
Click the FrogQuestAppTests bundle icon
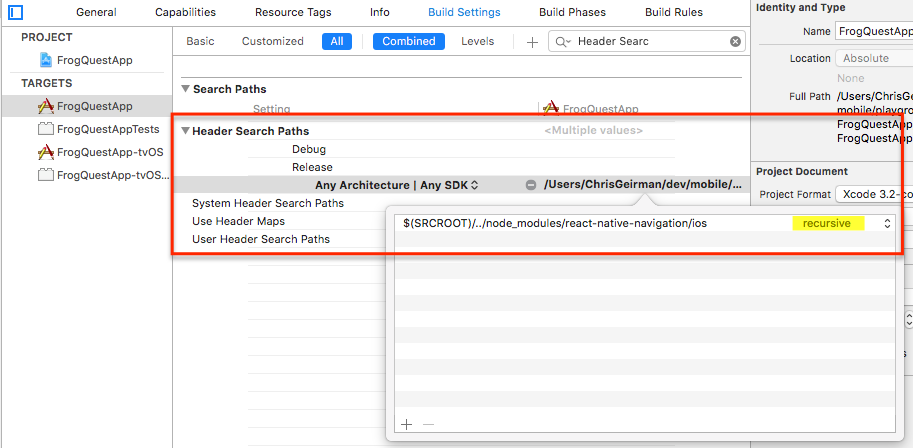pos(45,129)
